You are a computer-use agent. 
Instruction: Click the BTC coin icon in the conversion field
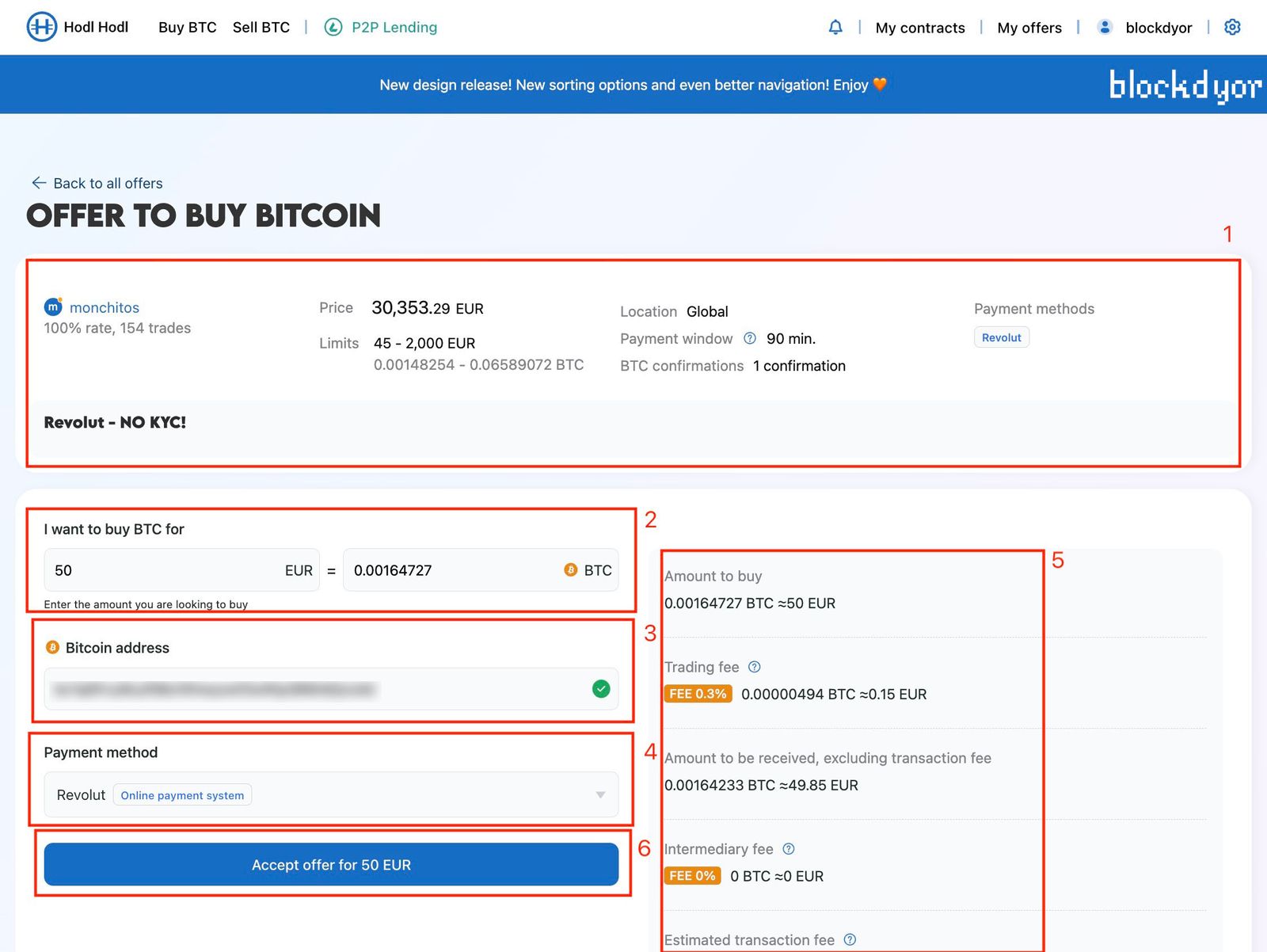(571, 569)
